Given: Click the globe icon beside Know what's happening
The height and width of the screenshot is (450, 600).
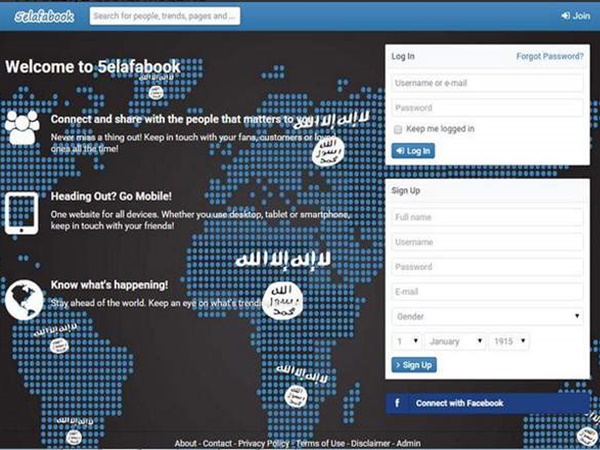Looking at the screenshot, I should (22, 298).
